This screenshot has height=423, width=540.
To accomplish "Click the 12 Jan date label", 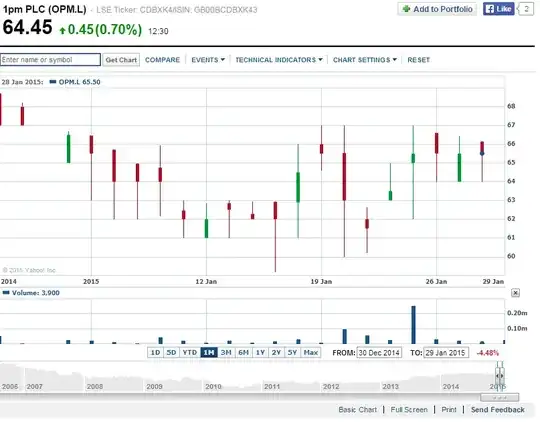I will click(x=206, y=281).
